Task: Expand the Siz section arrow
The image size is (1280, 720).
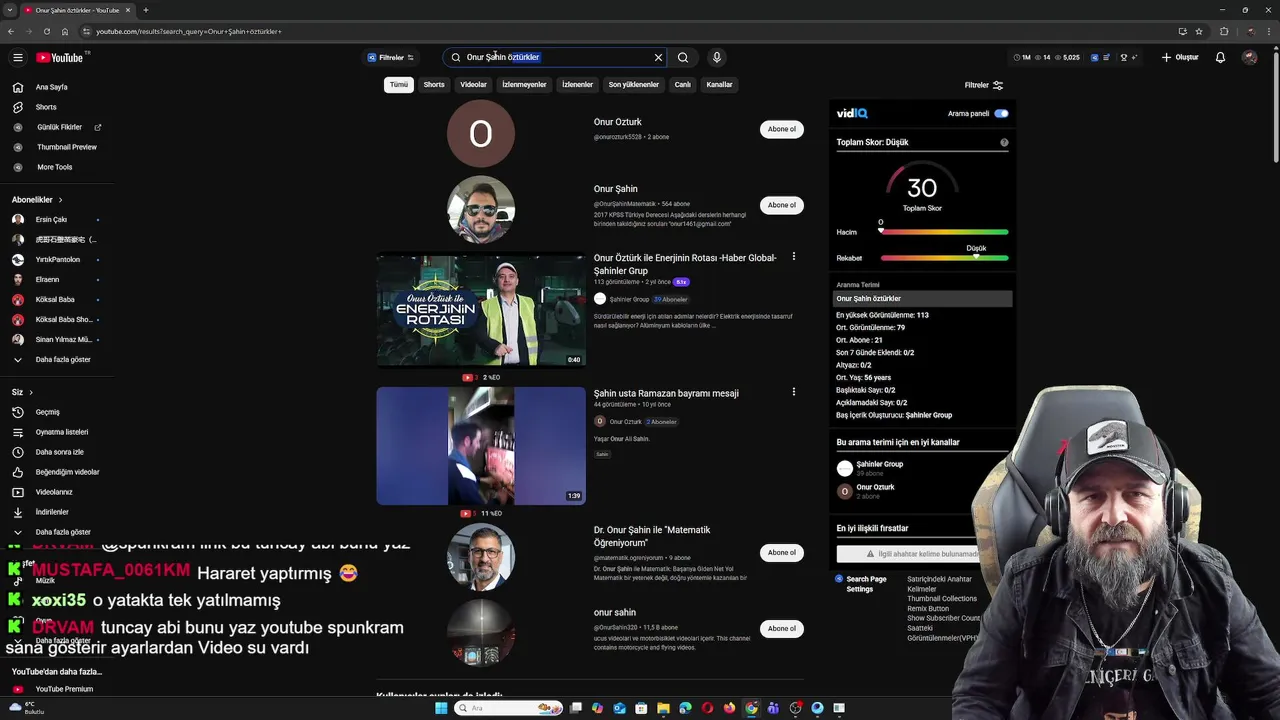Action: click(x=31, y=392)
